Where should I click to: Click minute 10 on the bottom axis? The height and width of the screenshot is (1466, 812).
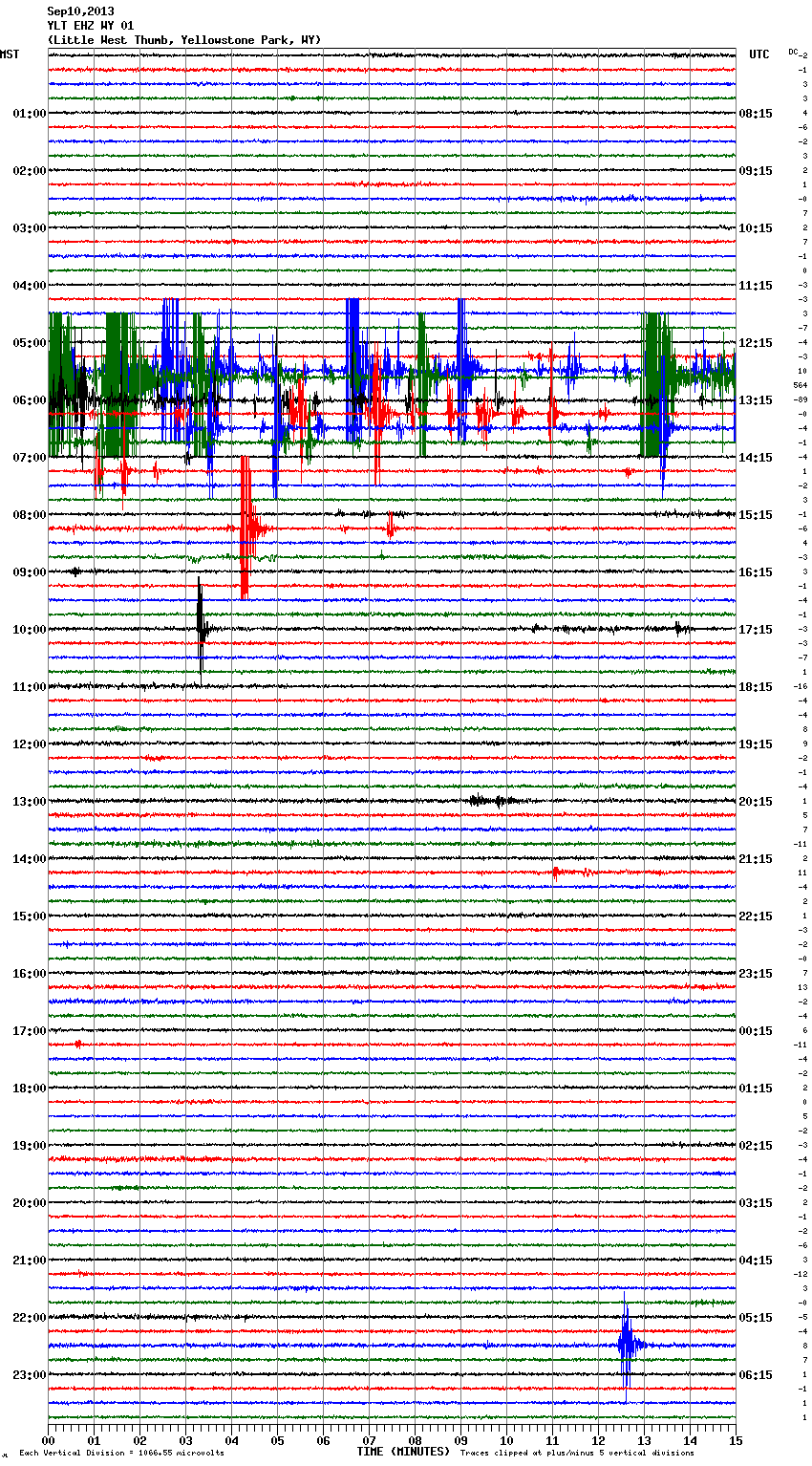pos(506,1440)
